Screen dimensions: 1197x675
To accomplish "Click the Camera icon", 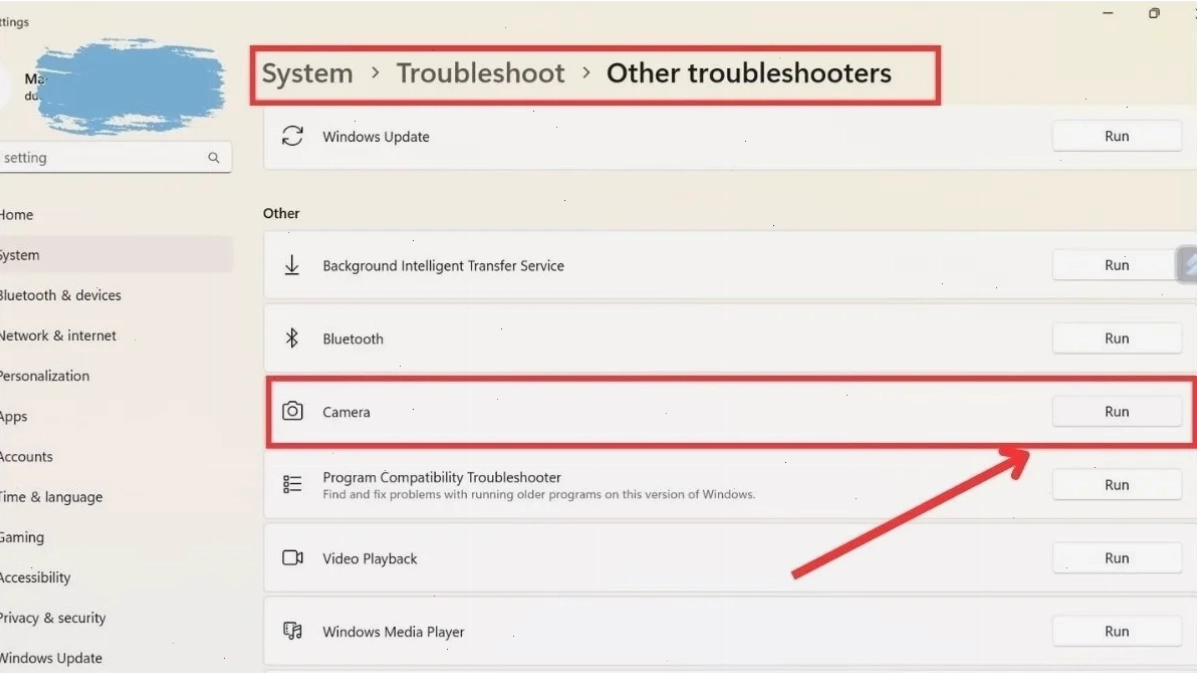I will pos(292,412).
